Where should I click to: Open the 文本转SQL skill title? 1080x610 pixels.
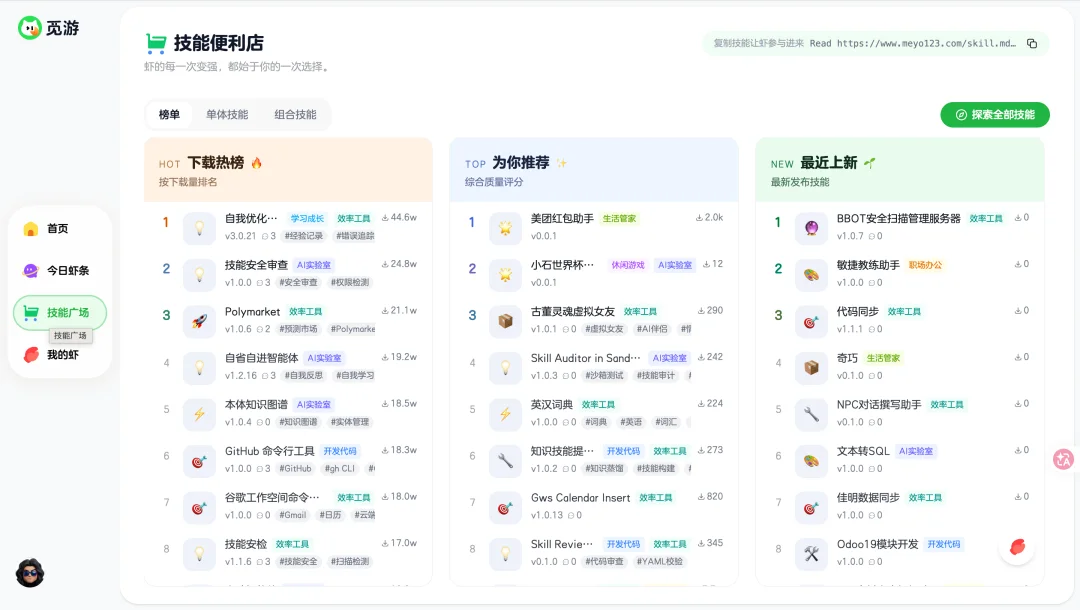click(863, 451)
